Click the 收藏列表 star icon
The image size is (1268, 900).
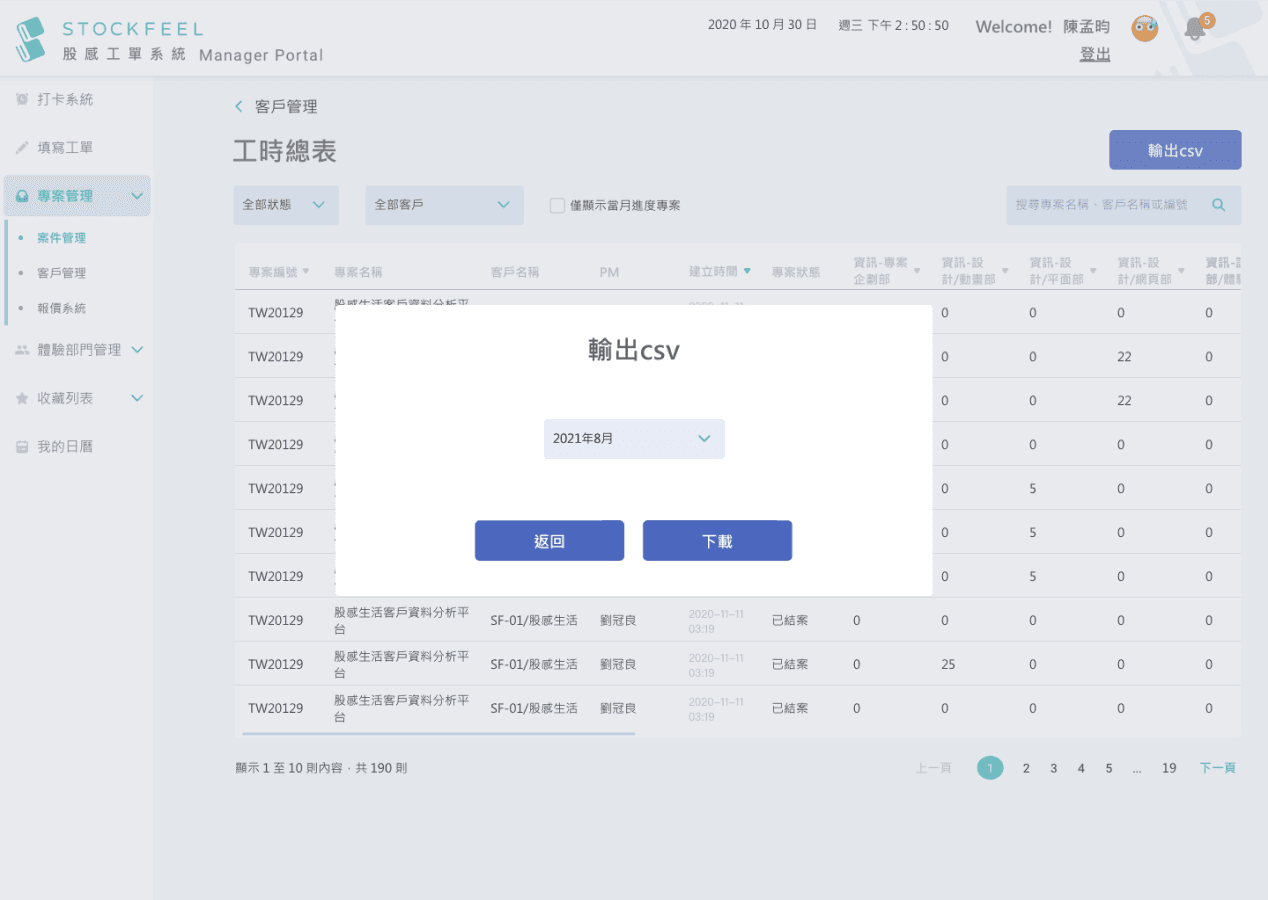(x=22, y=398)
